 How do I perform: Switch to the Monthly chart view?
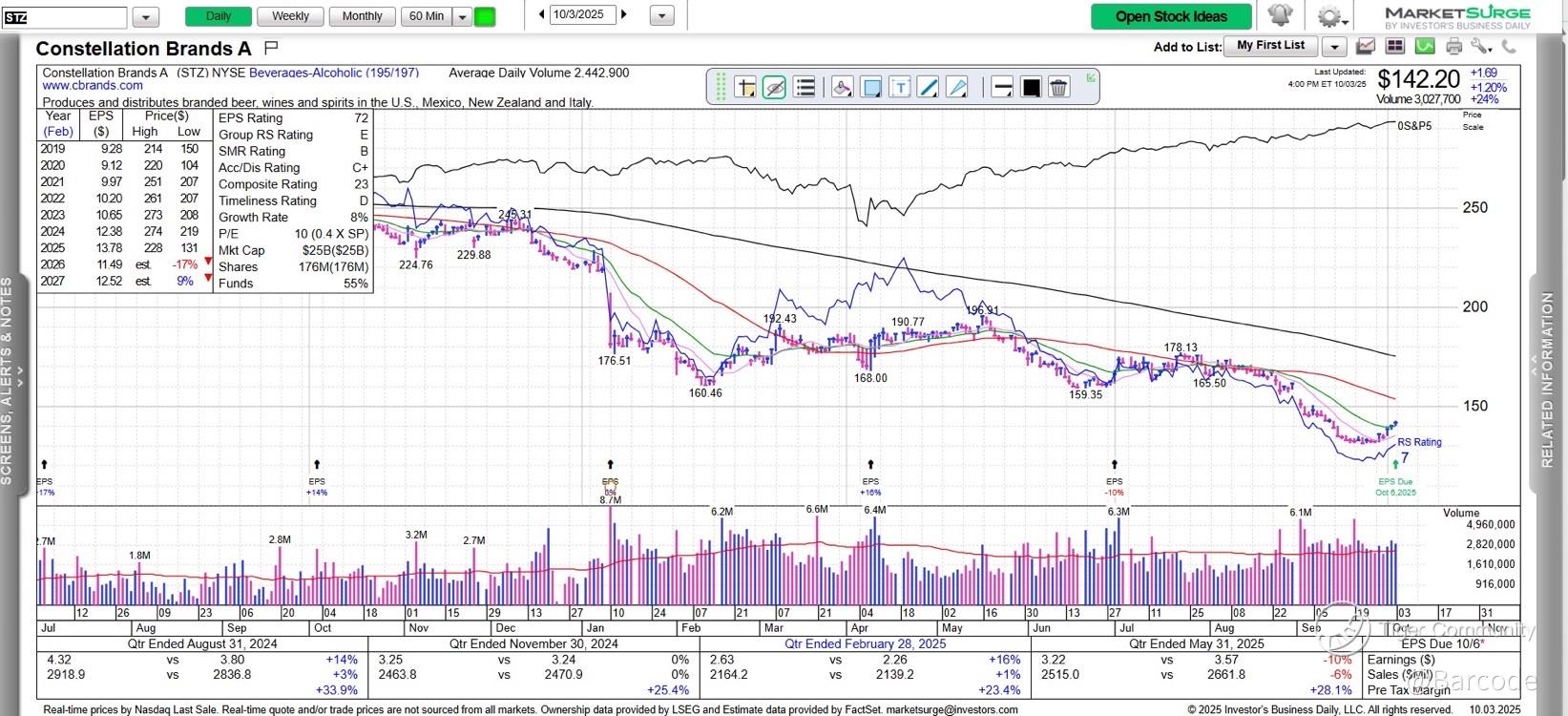[362, 16]
